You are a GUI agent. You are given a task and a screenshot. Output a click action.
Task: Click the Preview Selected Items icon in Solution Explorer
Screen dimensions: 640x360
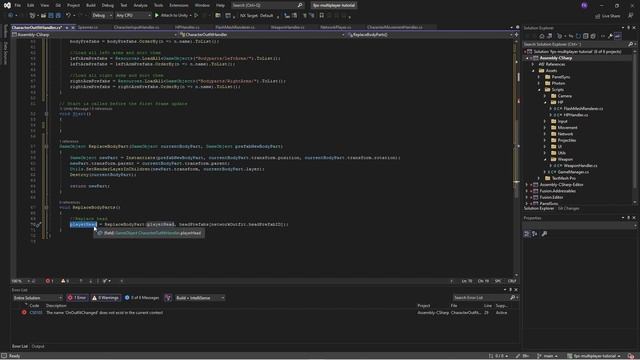point(618,36)
